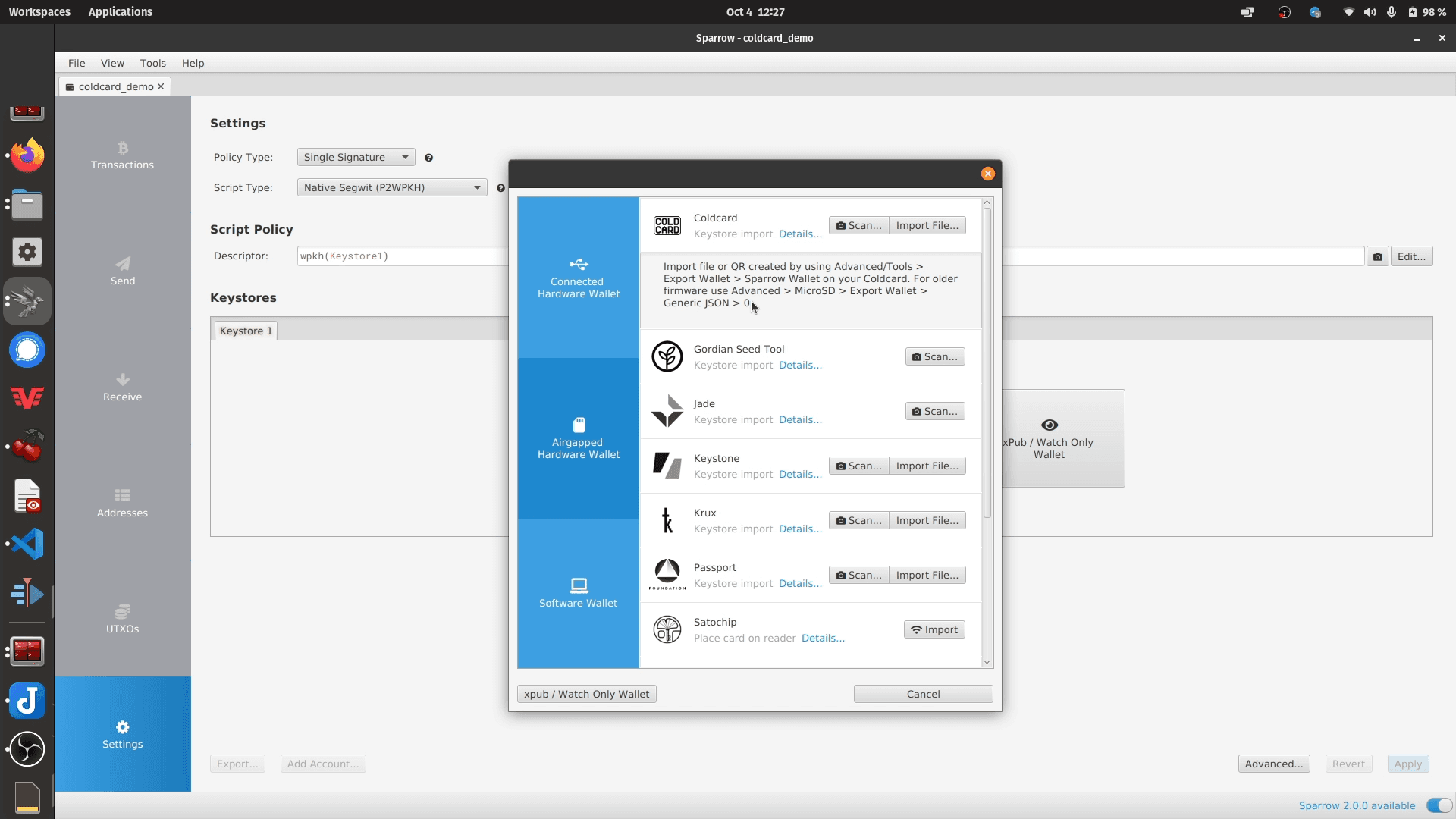Open the Receive sidebar panel

click(122, 388)
